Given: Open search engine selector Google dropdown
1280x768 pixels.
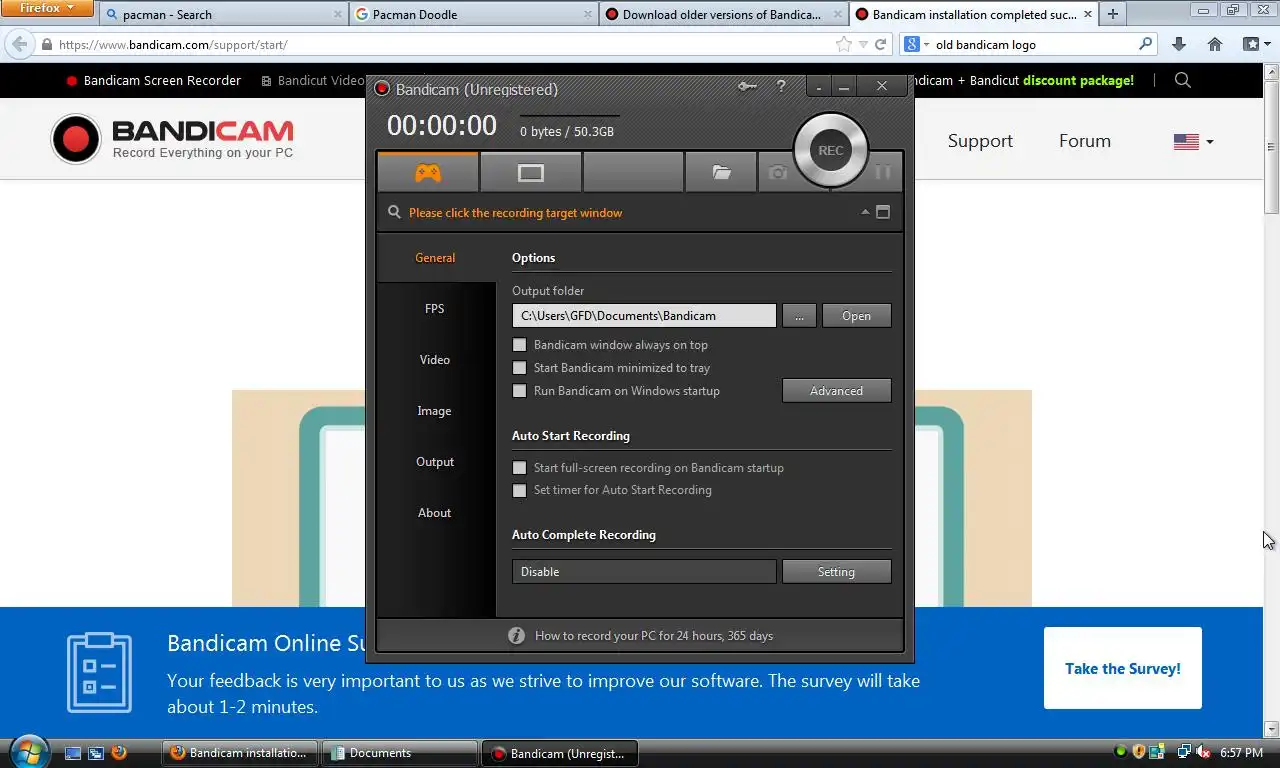Looking at the screenshot, I should [x=916, y=44].
